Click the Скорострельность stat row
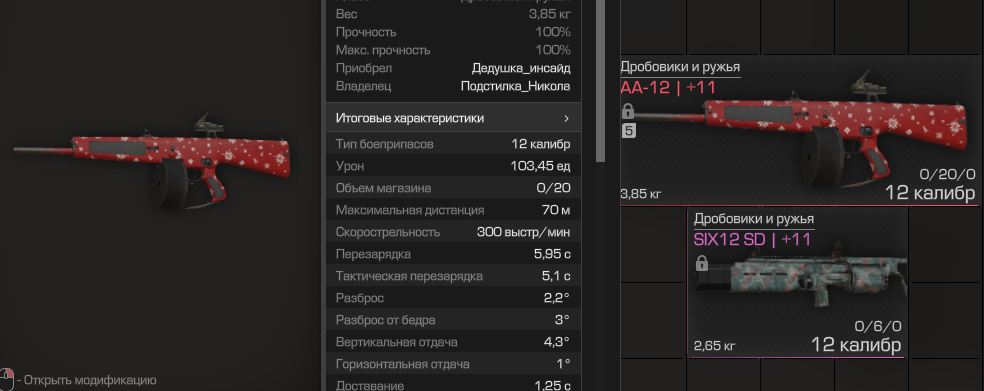984x391 pixels. point(454,232)
